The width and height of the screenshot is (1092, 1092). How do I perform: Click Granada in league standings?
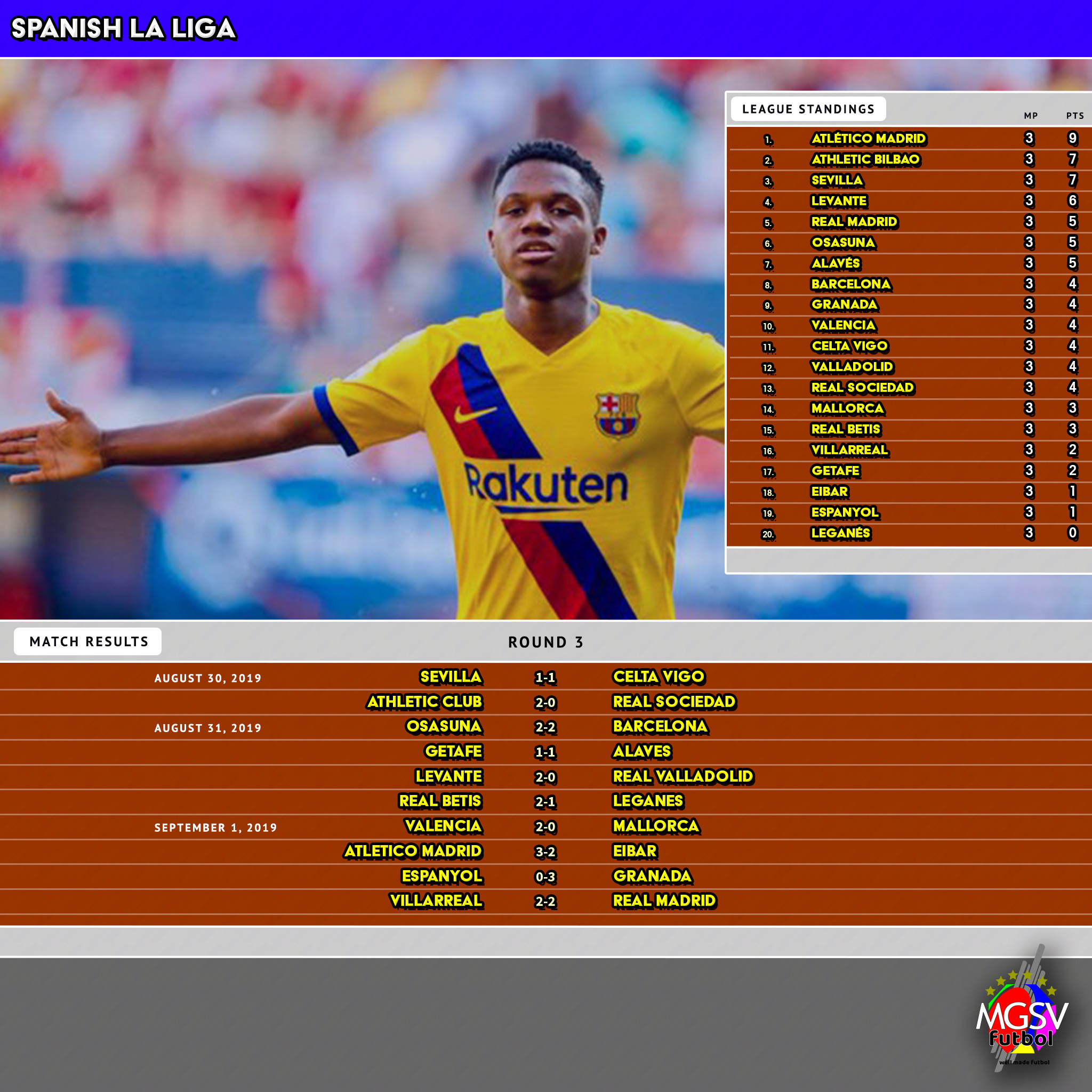click(x=845, y=304)
